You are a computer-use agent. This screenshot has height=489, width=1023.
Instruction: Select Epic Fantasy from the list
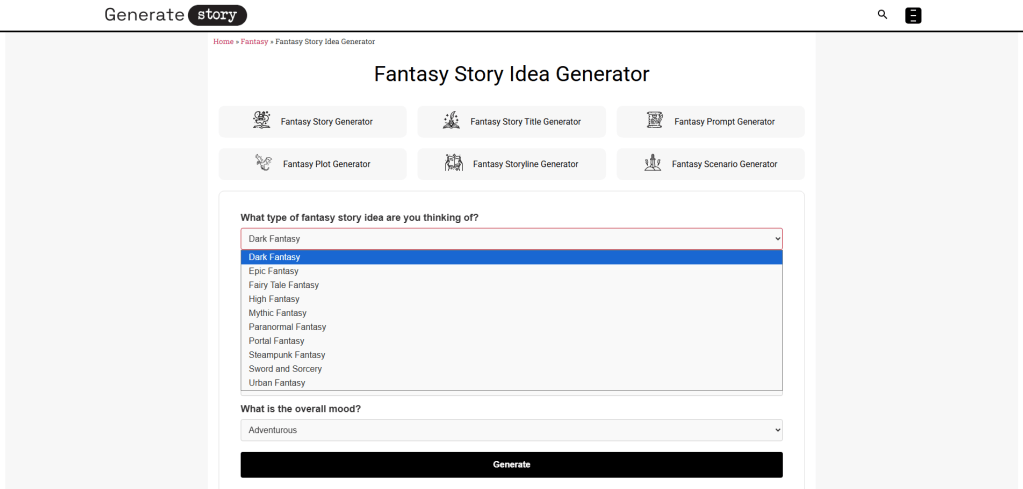click(274, 271)
